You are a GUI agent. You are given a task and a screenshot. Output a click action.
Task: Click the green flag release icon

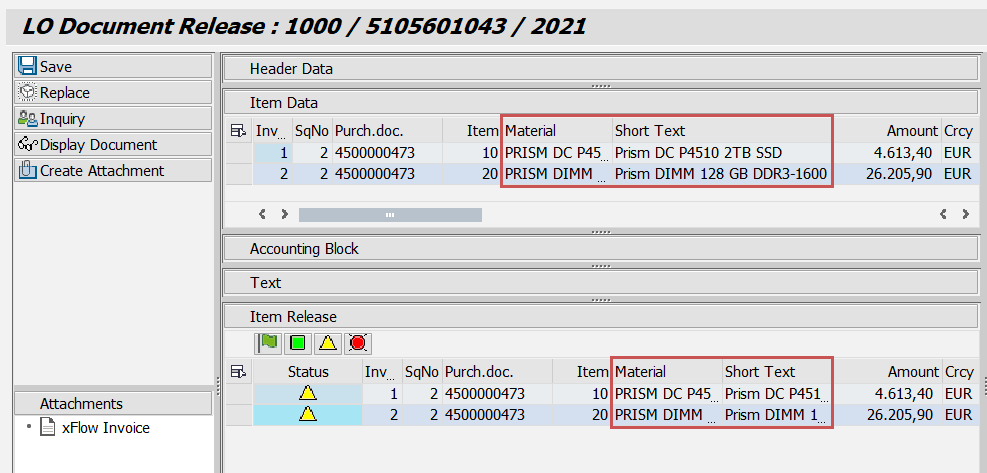click(268, 343)
